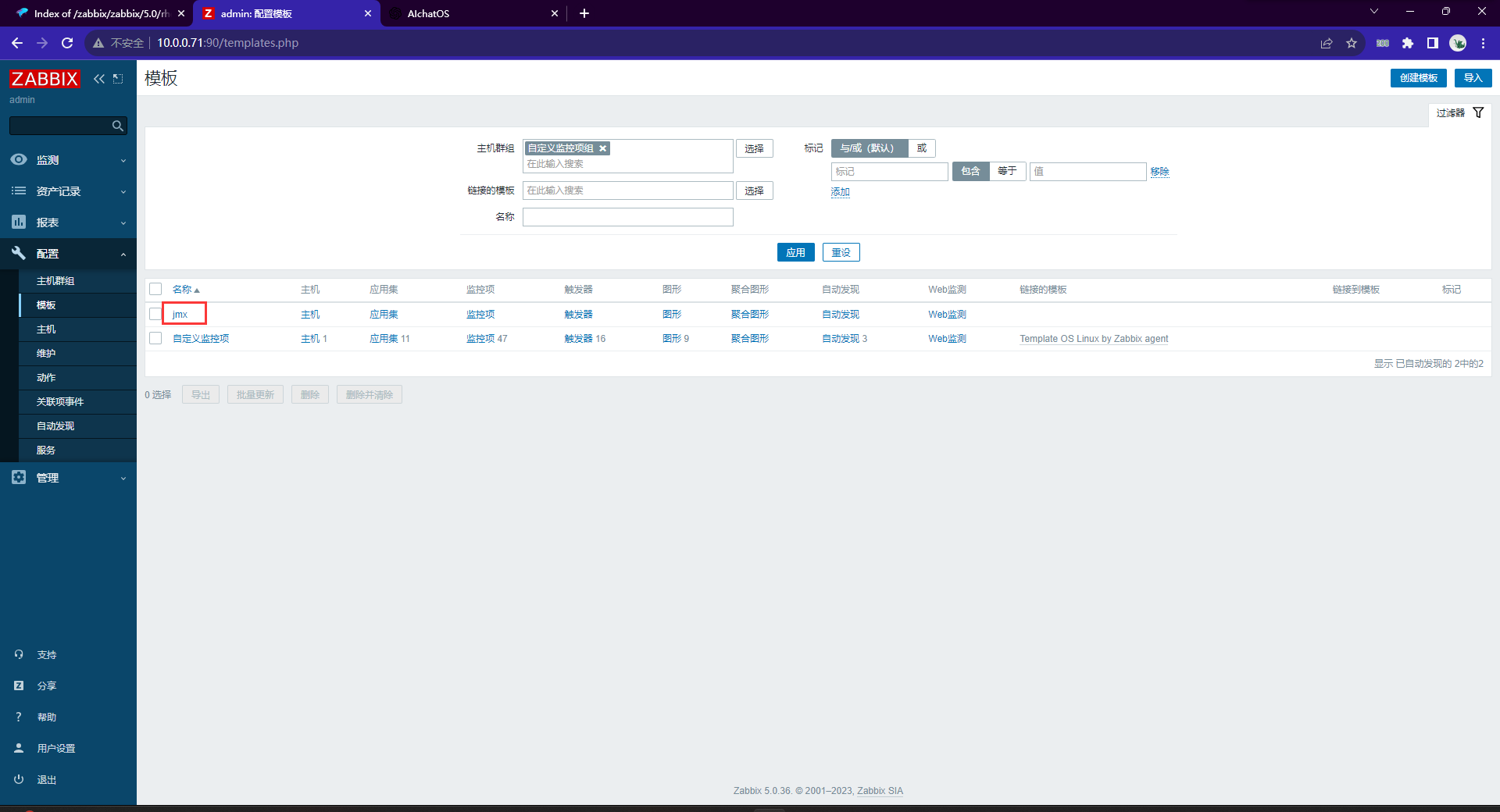Tick the checkbox for the jmx template

155,314
